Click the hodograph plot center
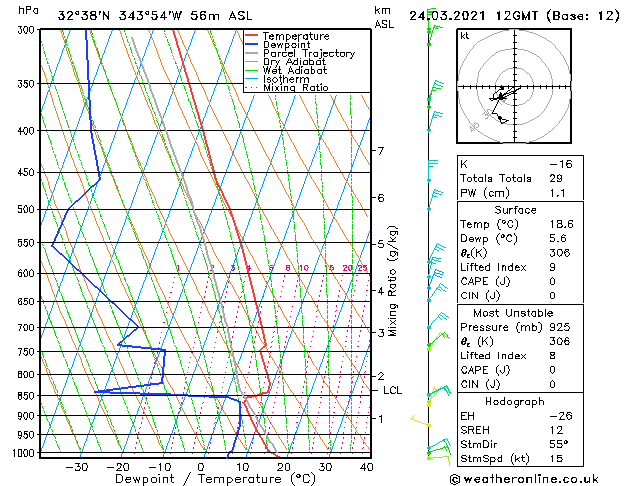Screen dimensions: 629x486 [514, 86]
